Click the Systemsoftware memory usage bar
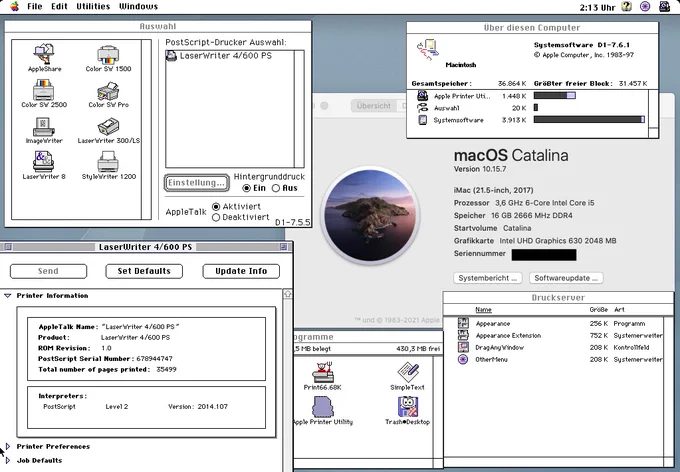The image size is (680, 472). (589, 120)
